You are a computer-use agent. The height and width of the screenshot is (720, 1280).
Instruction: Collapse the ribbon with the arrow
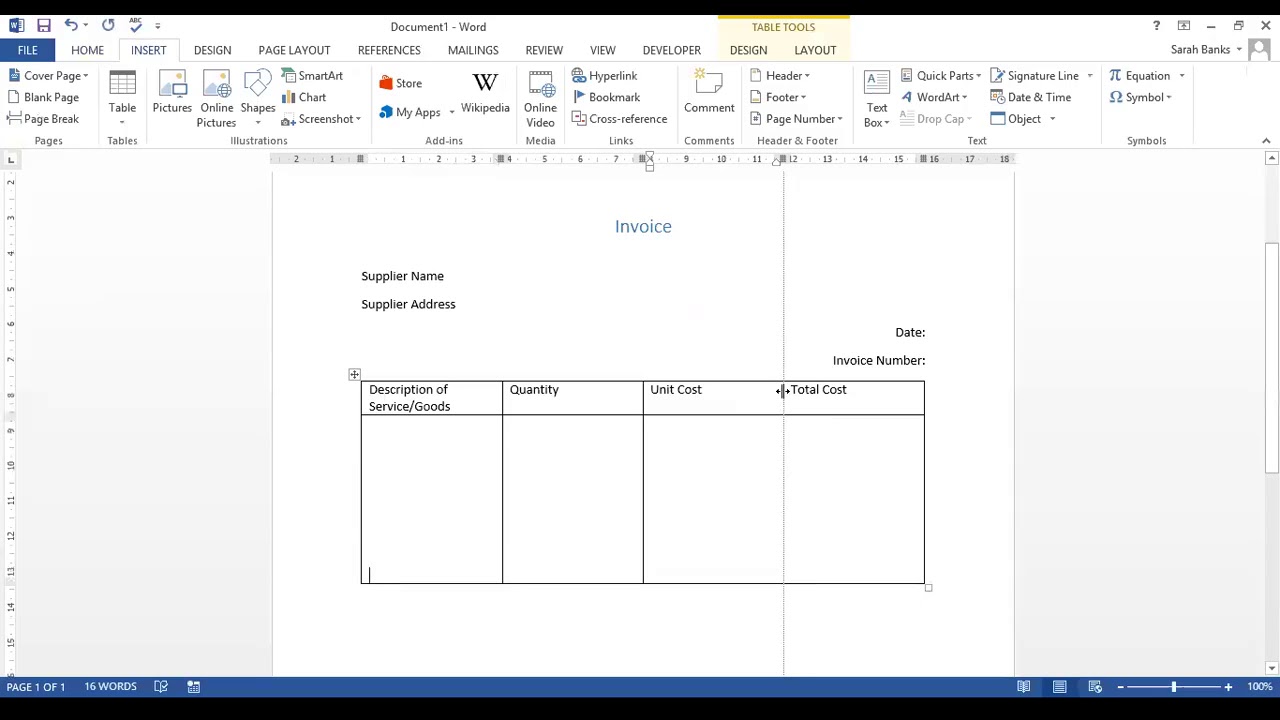1266,141
